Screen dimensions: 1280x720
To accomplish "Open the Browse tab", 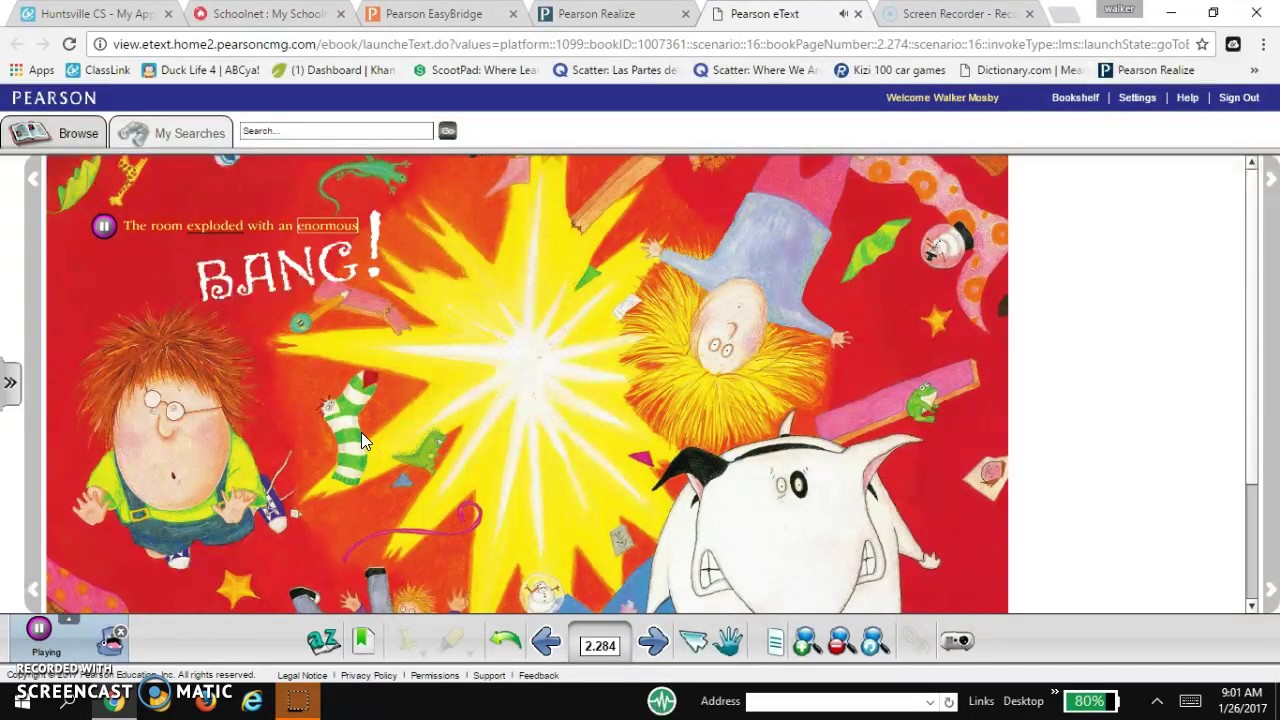I will coord(55,133).
